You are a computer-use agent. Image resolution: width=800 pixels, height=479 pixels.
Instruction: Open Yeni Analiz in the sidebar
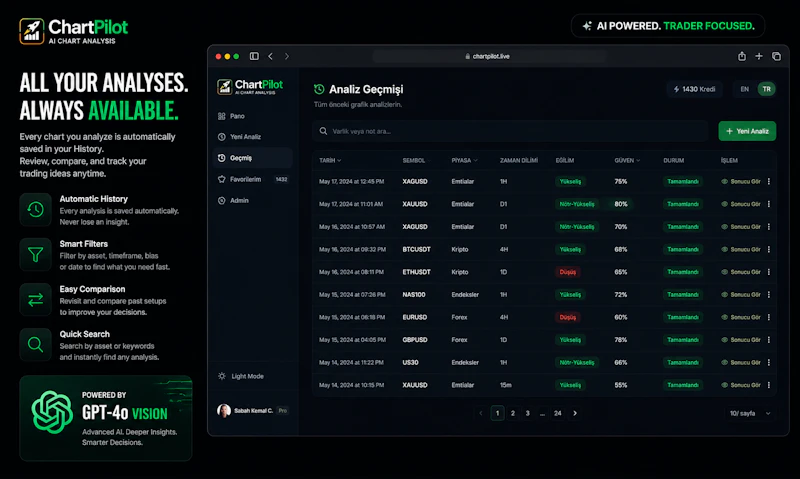coord(253,137)
